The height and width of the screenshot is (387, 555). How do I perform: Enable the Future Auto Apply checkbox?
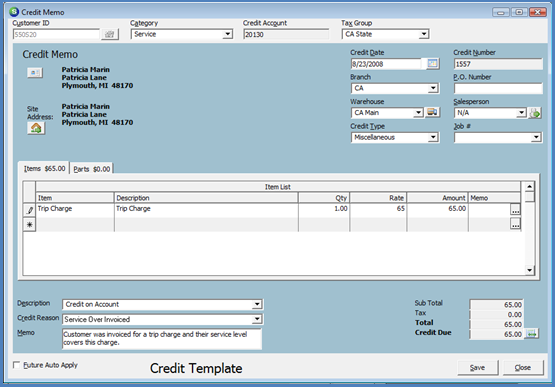click(16, 365)
